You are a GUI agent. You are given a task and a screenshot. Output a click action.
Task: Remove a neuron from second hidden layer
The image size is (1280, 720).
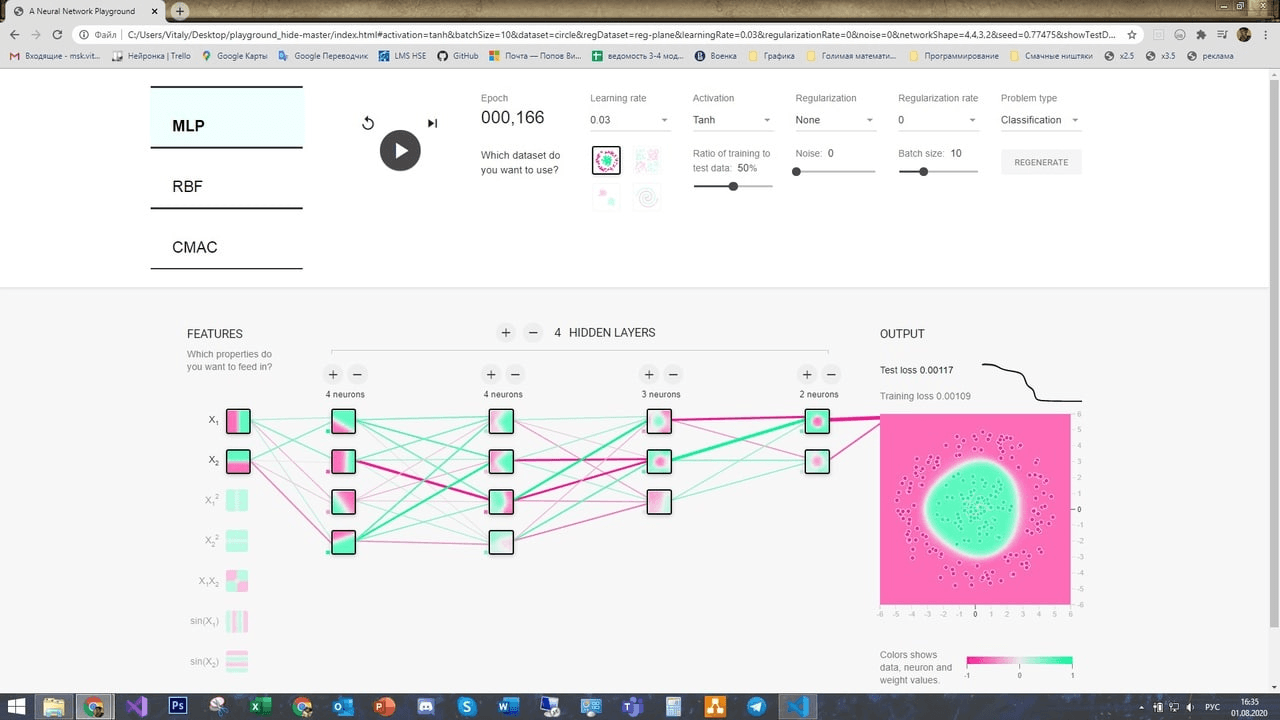515,375
